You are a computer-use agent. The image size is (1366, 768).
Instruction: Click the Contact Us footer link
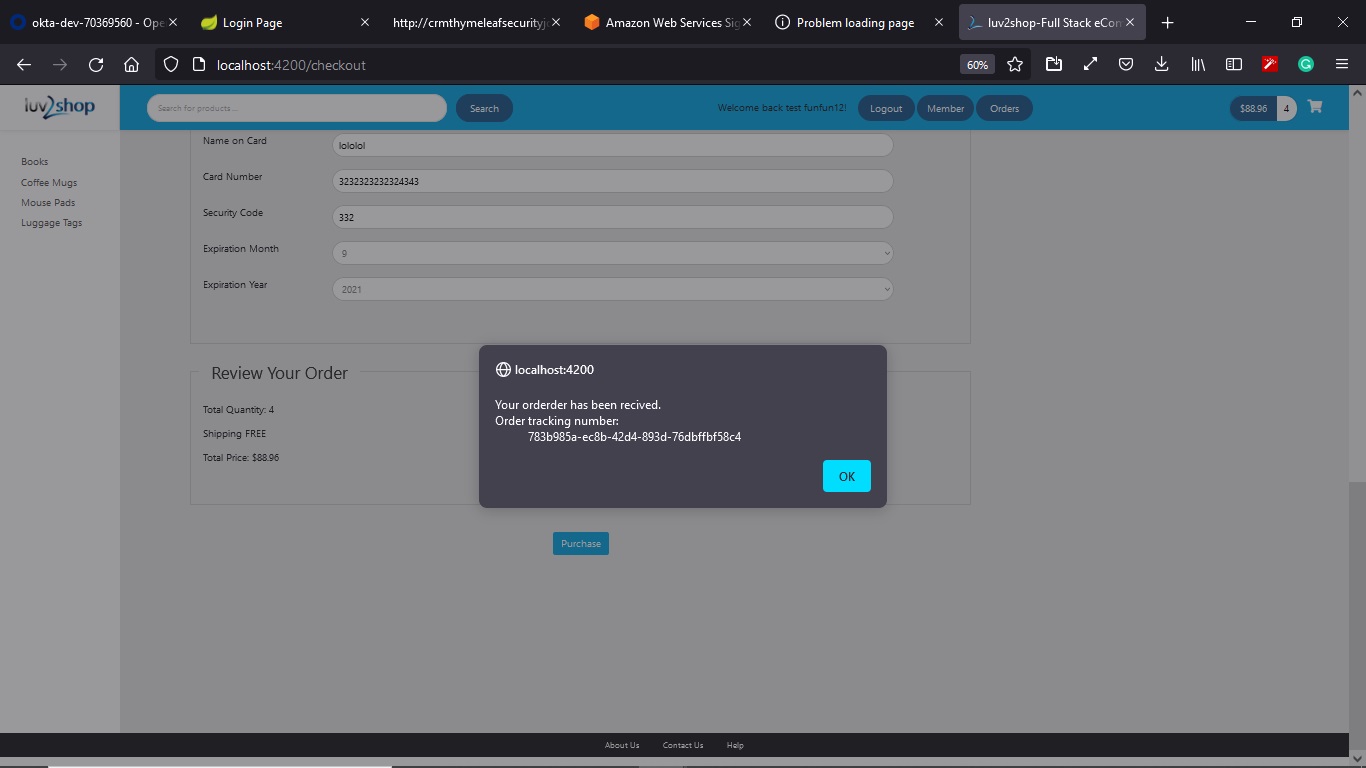(x=683, y=745)
